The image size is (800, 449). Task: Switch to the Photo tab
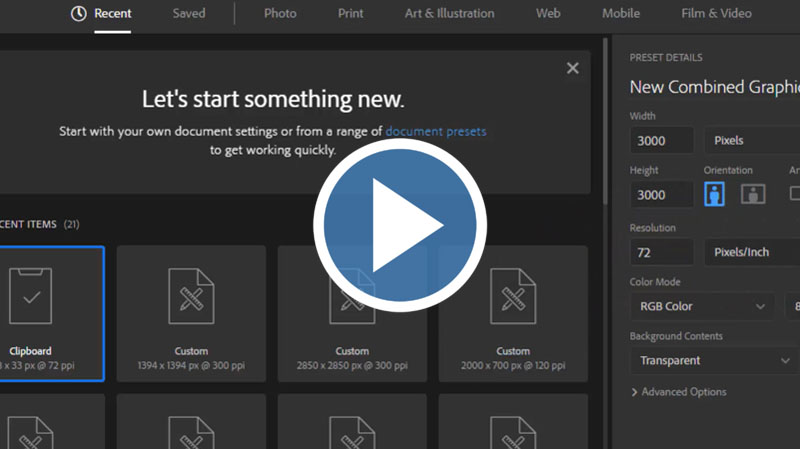click(x=280, y=14)
